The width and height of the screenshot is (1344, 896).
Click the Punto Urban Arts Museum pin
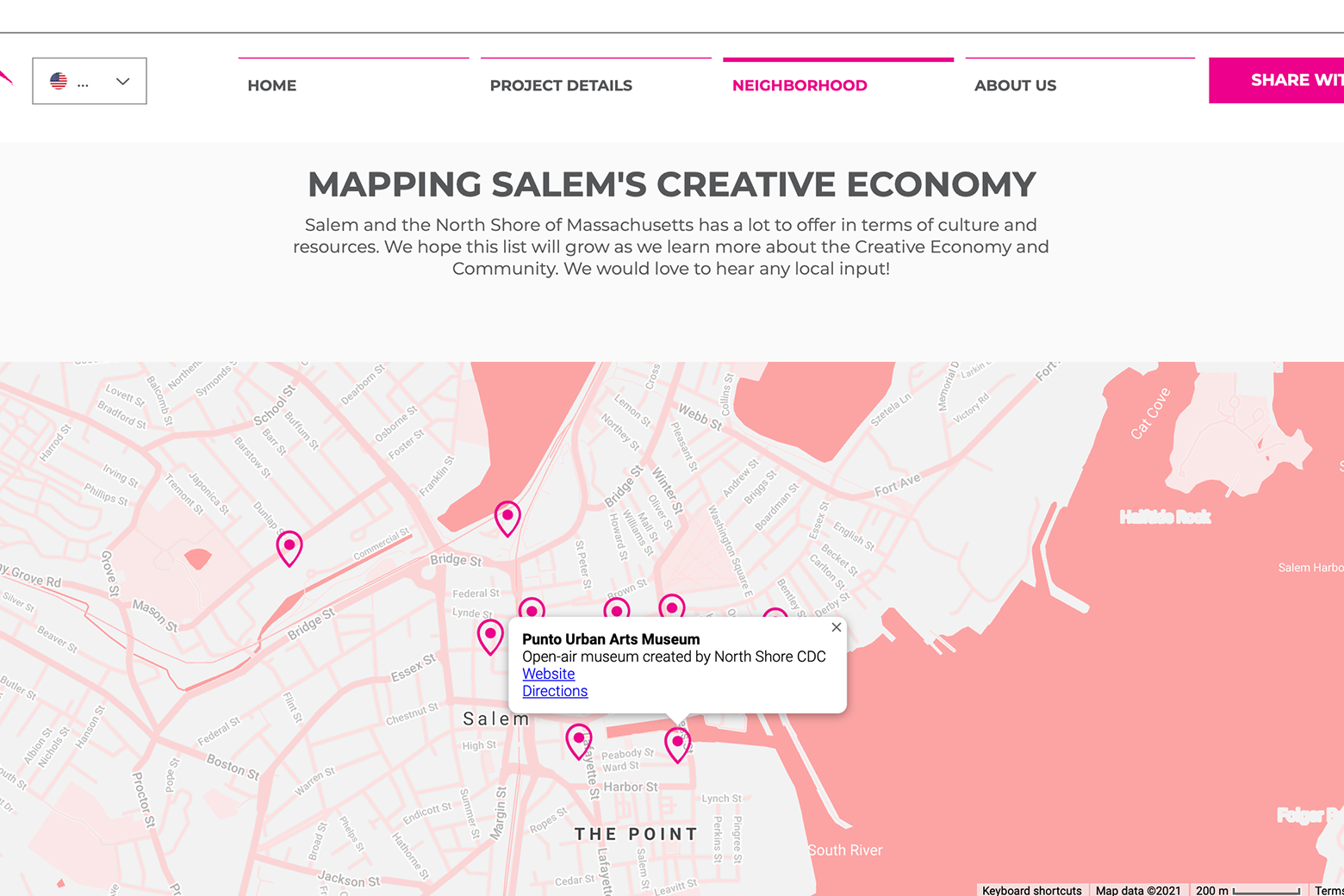678,743
